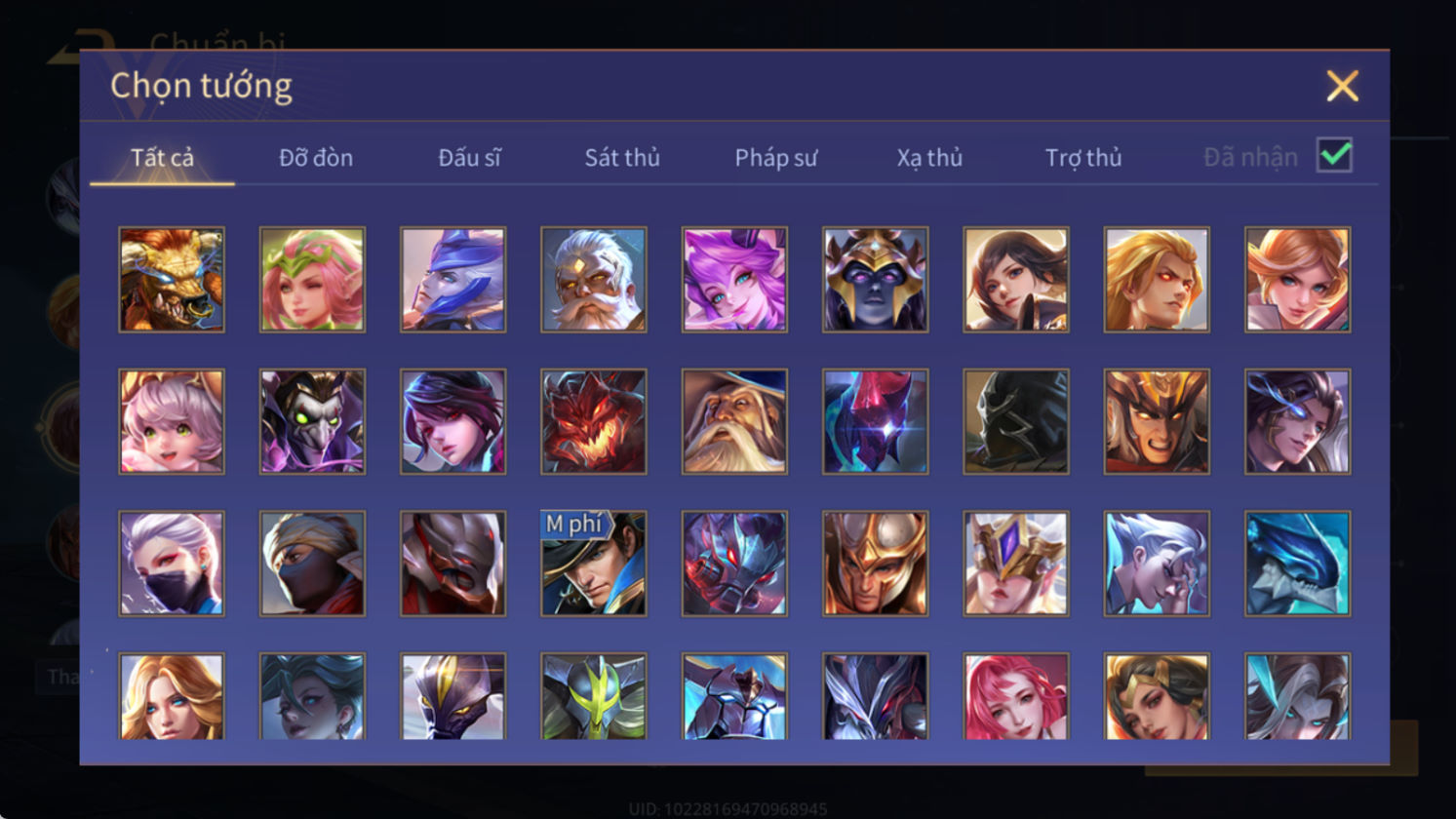This screenshot has height=819, width=1456.
Task: Pick the hero with the M phí tag
Action: point(593,564)
